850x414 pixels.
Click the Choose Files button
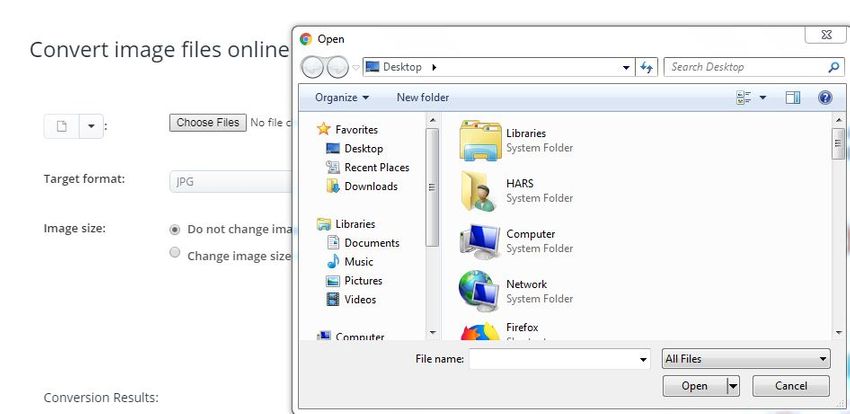coord(208,122)
